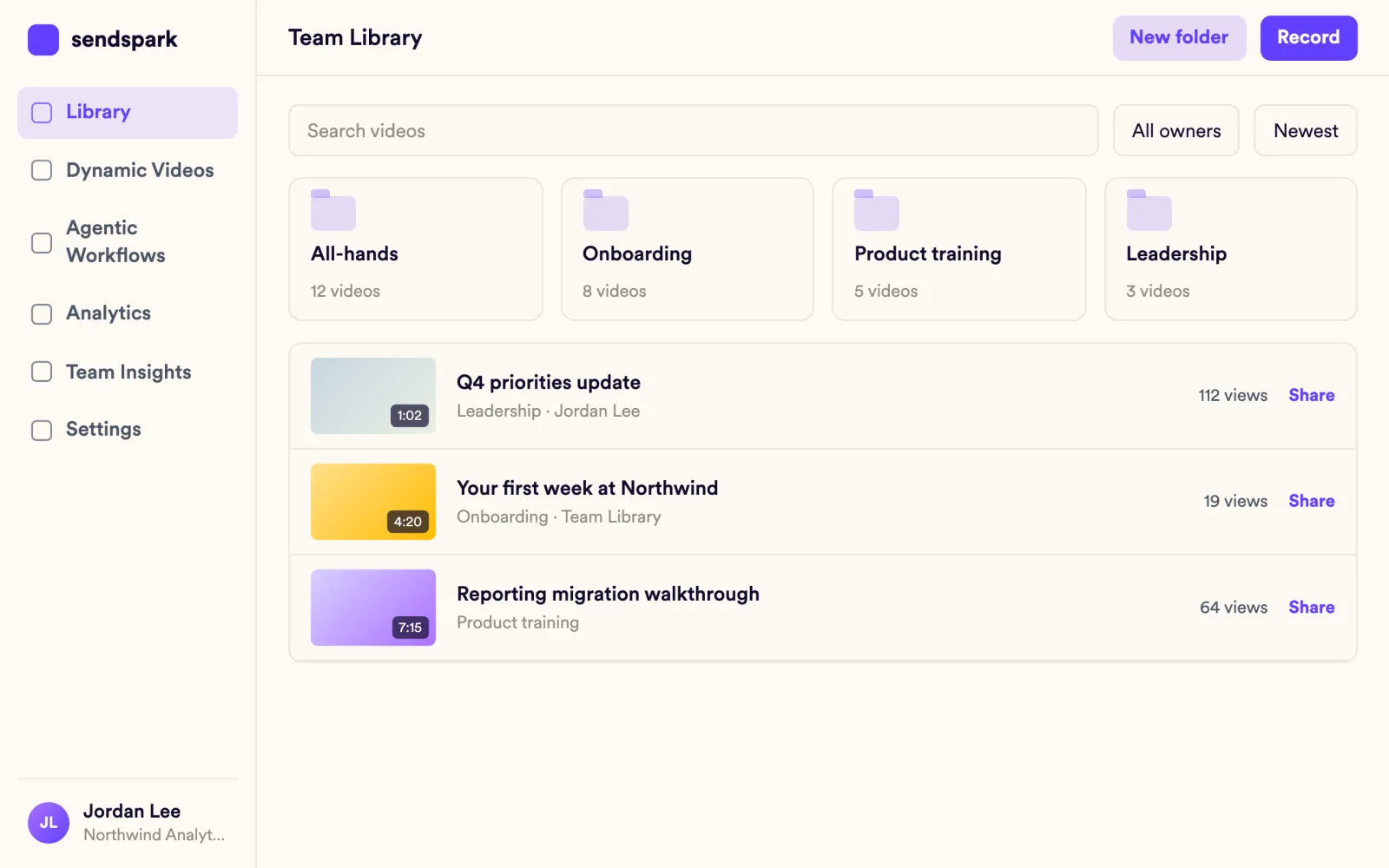Select the Leadership folder name

pyautogui.click(x=1176, y=254)
